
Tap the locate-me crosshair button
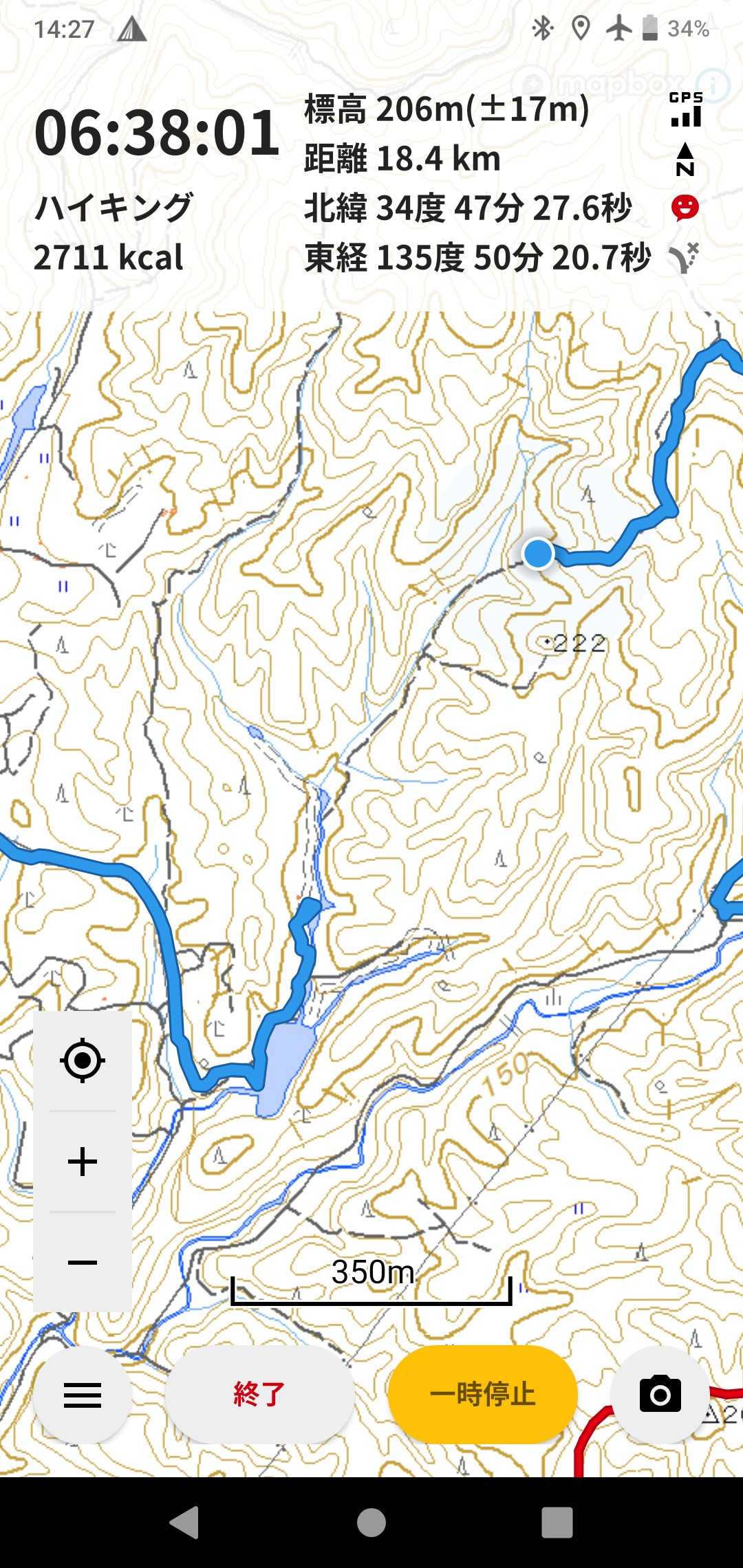pos(83,1060)
